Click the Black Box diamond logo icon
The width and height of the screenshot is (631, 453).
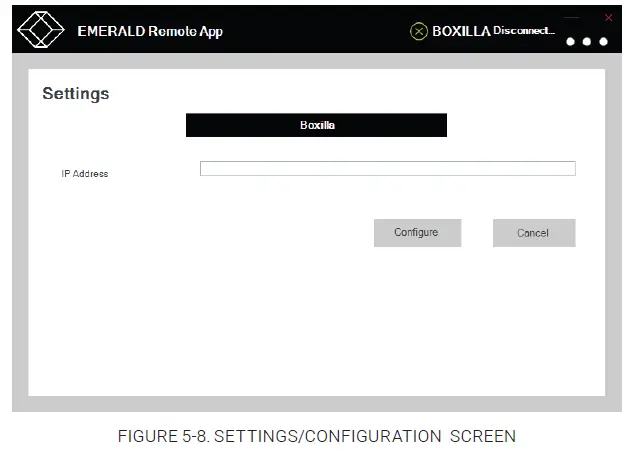click(41, 29)
